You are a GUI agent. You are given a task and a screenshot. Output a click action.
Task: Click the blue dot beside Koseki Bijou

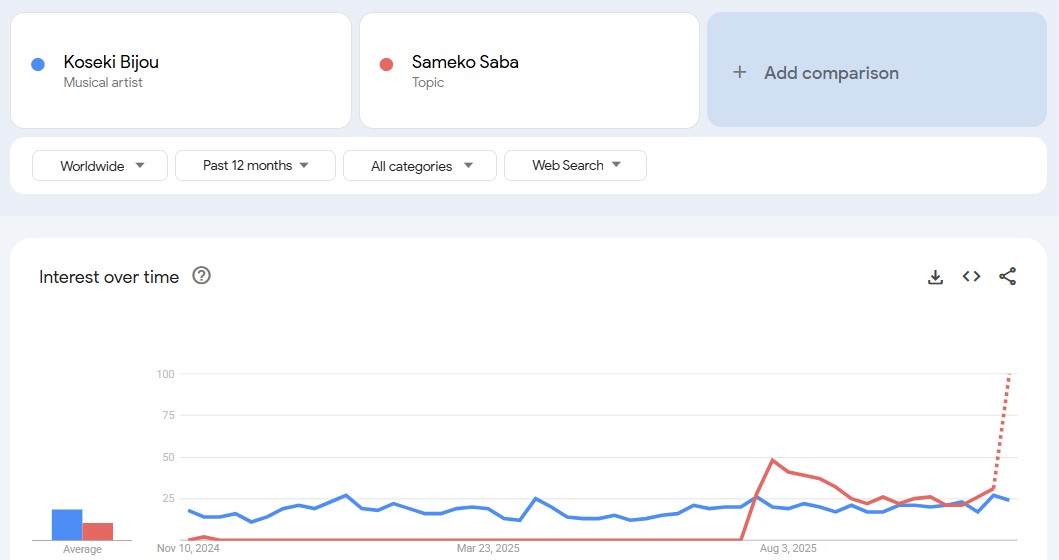point(38,65)
